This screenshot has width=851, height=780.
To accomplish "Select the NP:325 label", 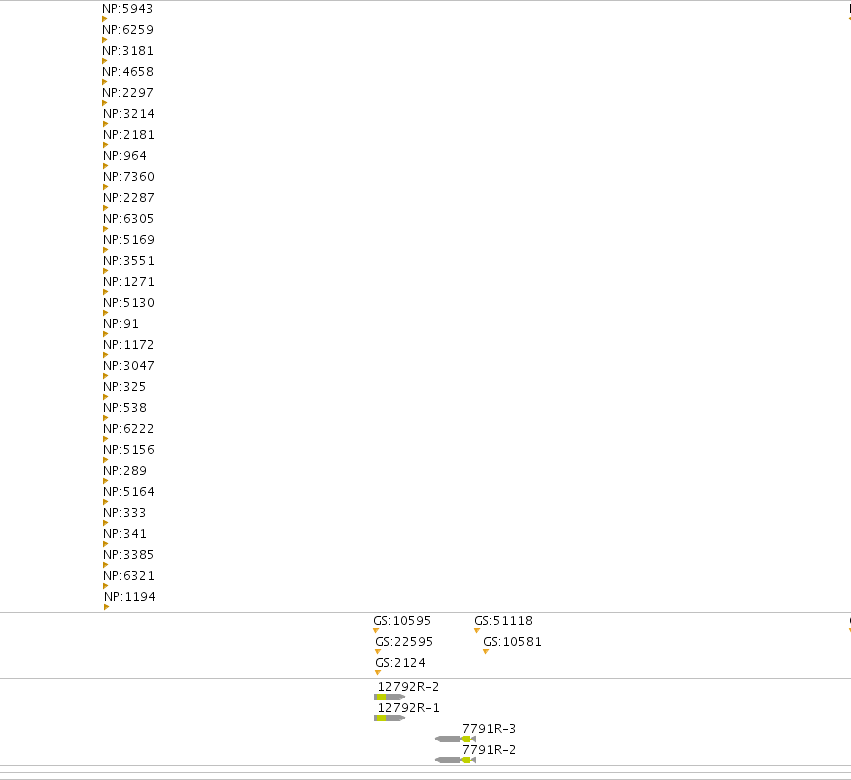I will pyautogui.click(x=125, y=386).
